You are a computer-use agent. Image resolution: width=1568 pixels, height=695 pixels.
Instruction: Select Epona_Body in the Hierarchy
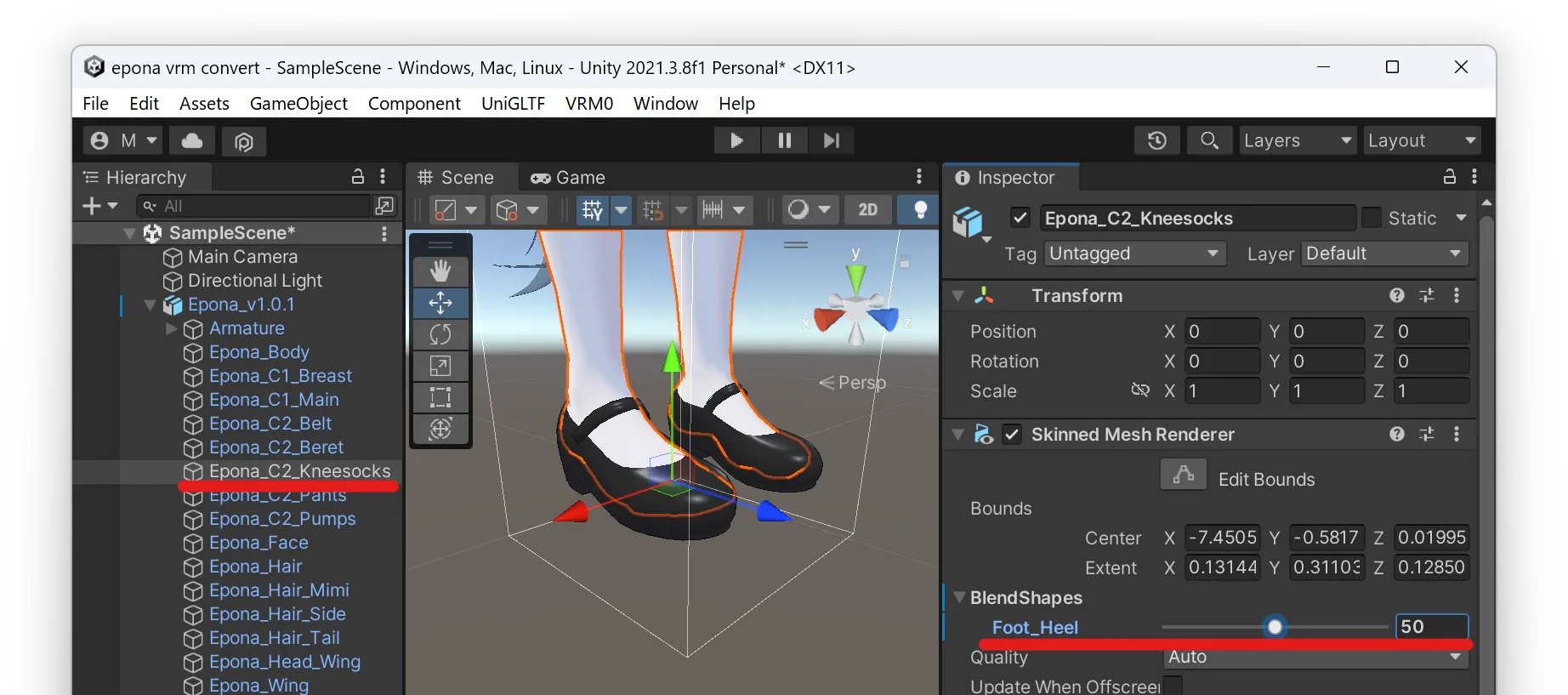(x=258, y=352)
